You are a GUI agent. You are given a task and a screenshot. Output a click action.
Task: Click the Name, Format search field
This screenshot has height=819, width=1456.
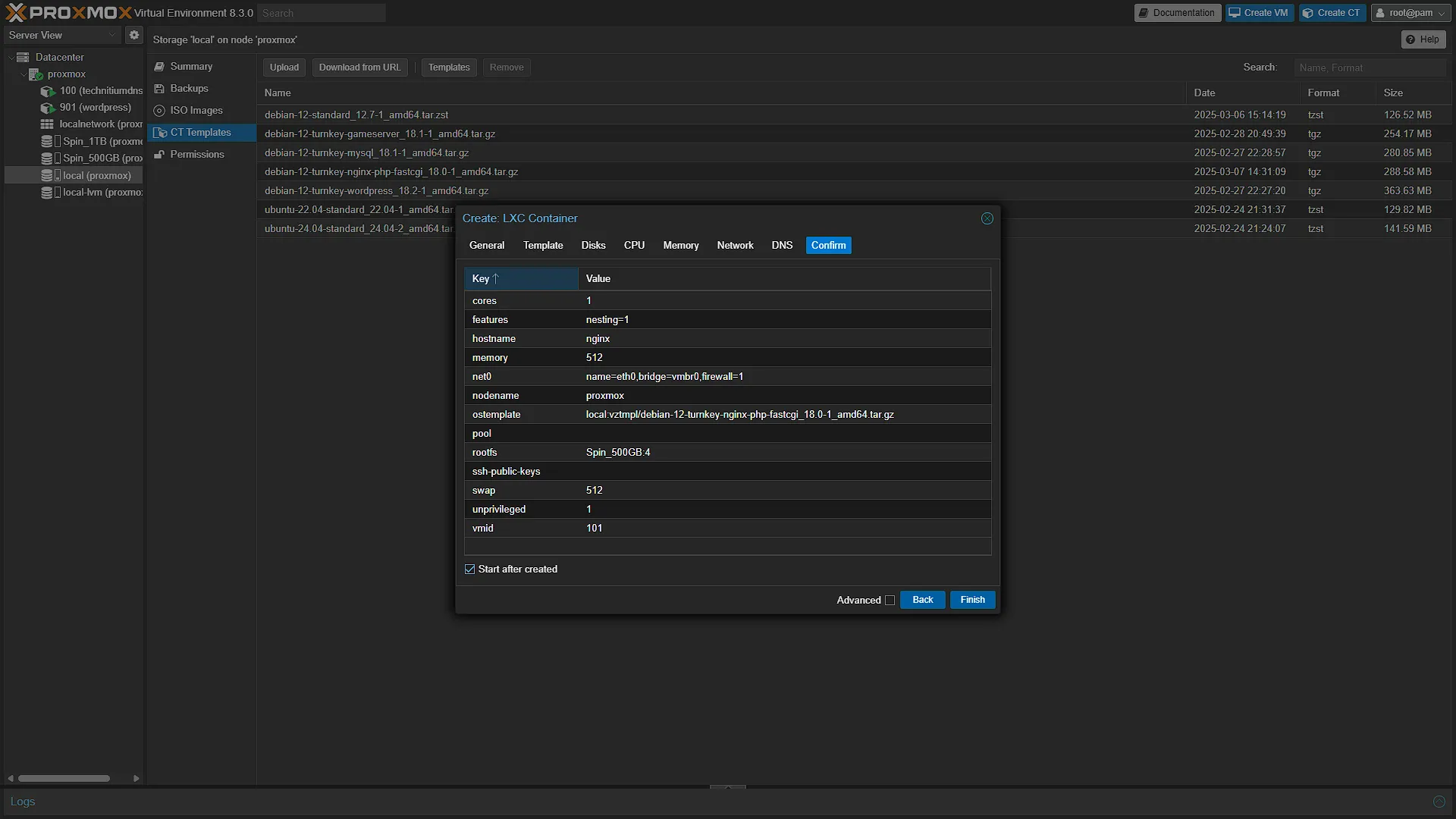(x=1370, y=67)
